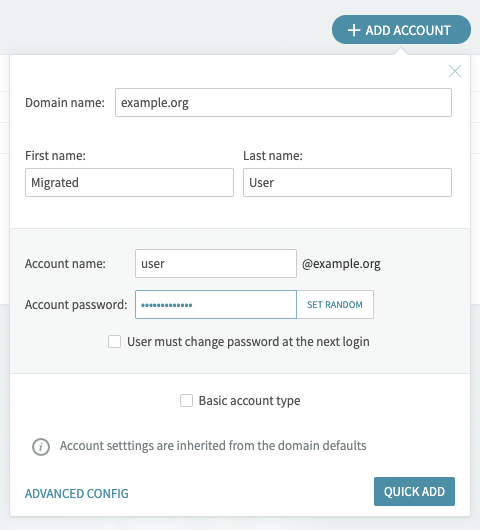Click the inherited domain defaults notice text
The image size is (480, 530).
(213, 446)
